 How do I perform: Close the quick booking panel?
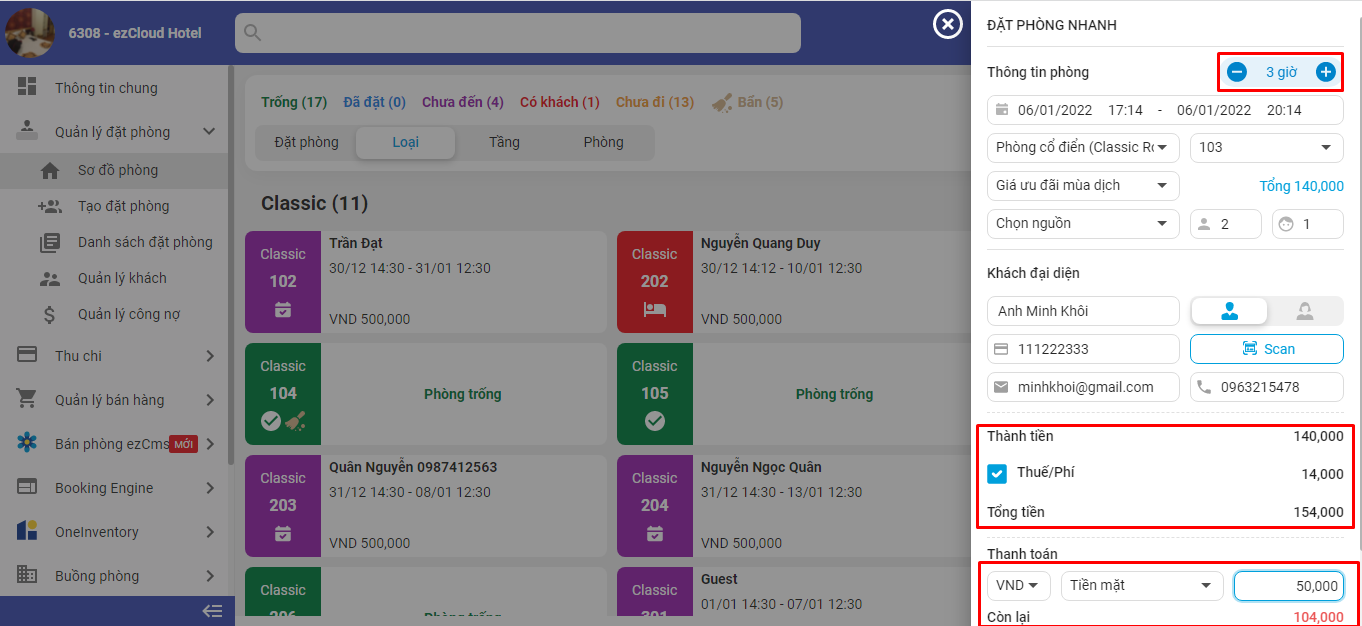pos(947,24)
